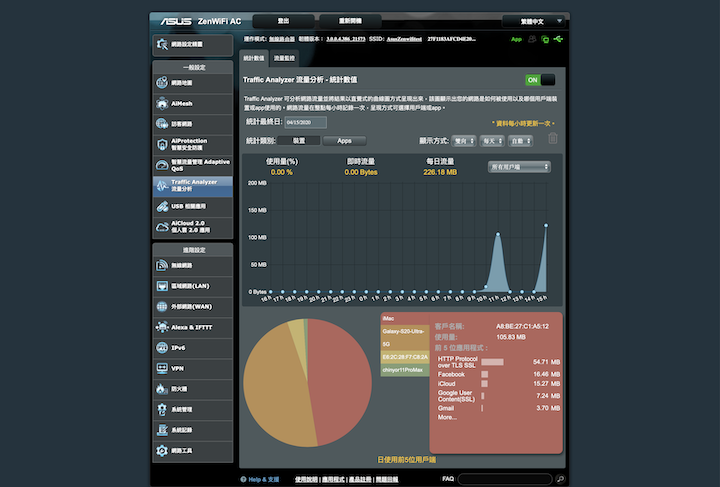This screenshot has height=487, width=720.
Task: Open the product registration footer link
Action: pos(360,480)
